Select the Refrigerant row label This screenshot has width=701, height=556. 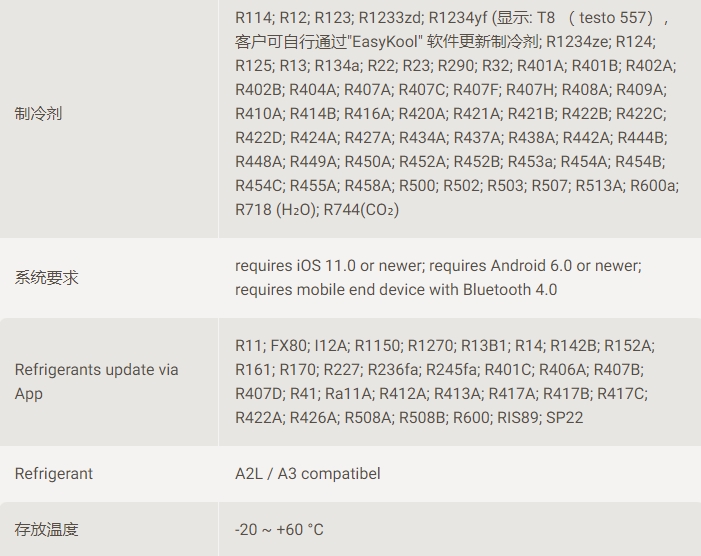pos(54,473)
